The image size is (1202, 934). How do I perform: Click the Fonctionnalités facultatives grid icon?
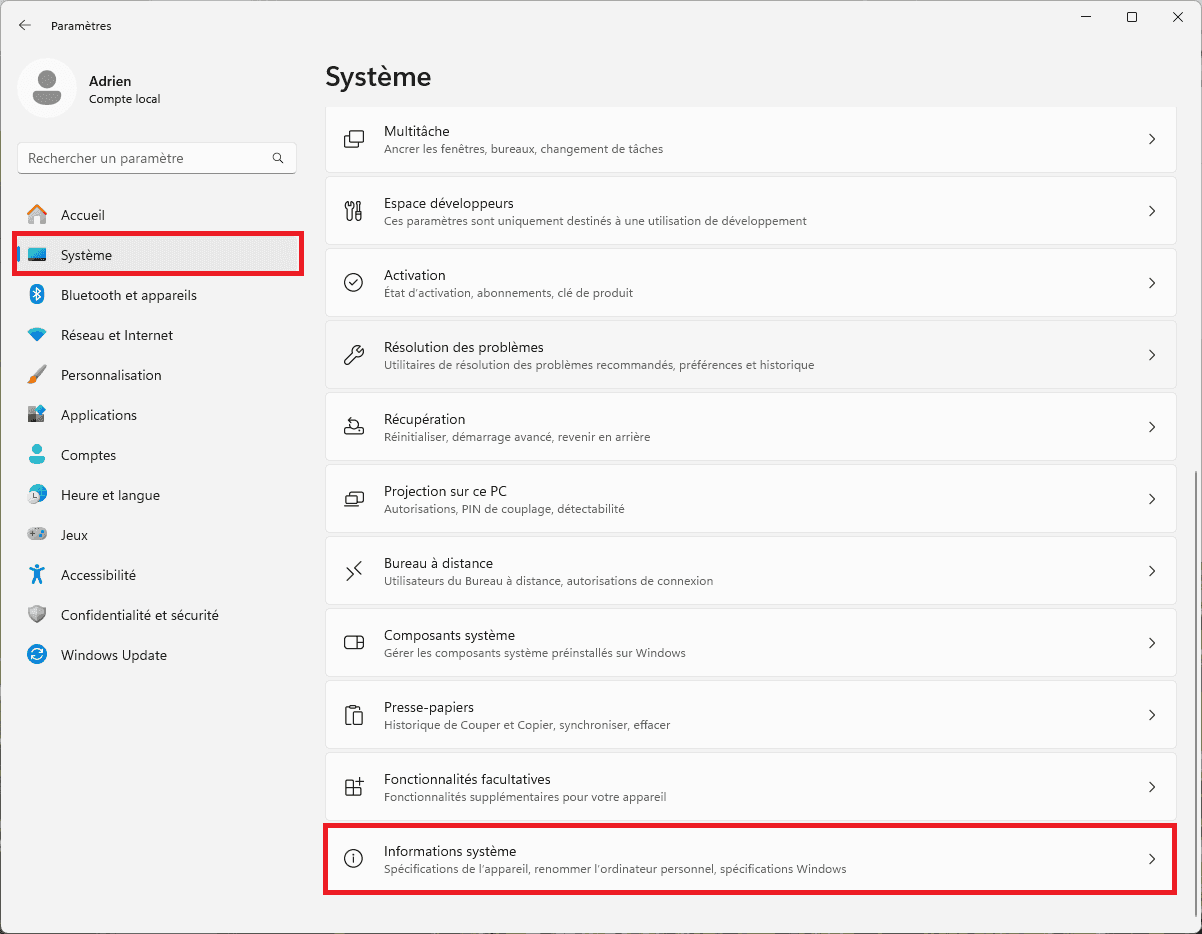point(353,787)
